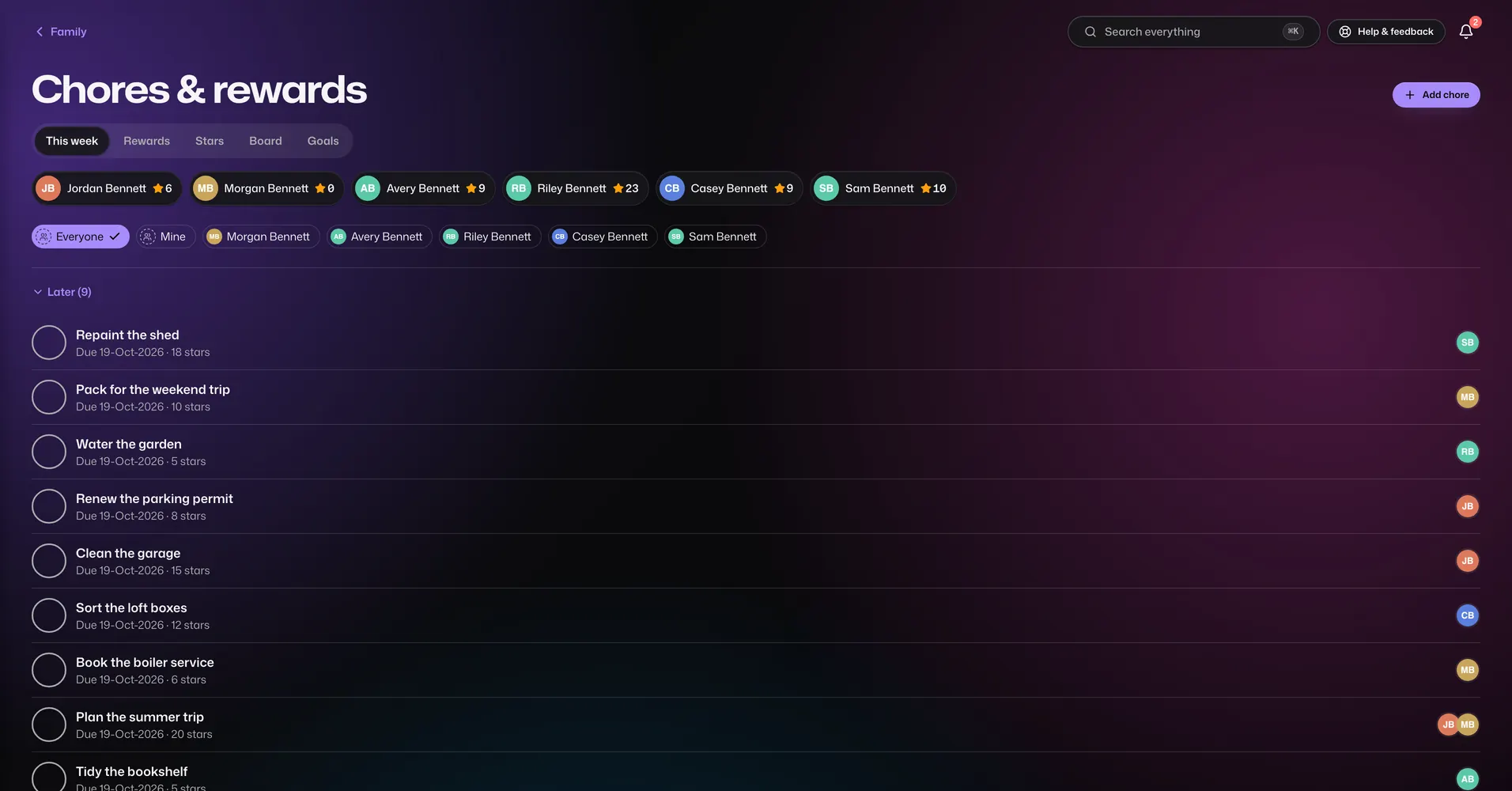Go back to Family
Screen dimensions: 1512x791
(x=61, y=32)
